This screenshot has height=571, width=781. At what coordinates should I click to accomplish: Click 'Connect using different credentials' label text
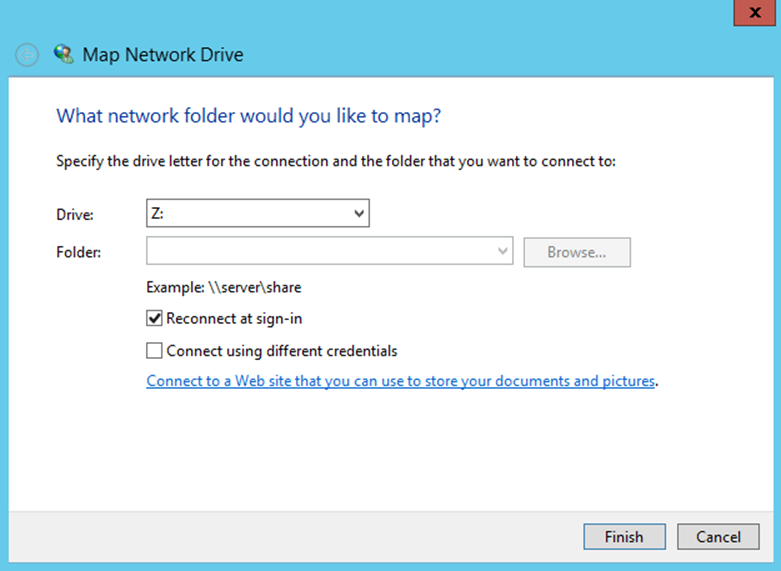pyautogui.click(x=282, y=351)
